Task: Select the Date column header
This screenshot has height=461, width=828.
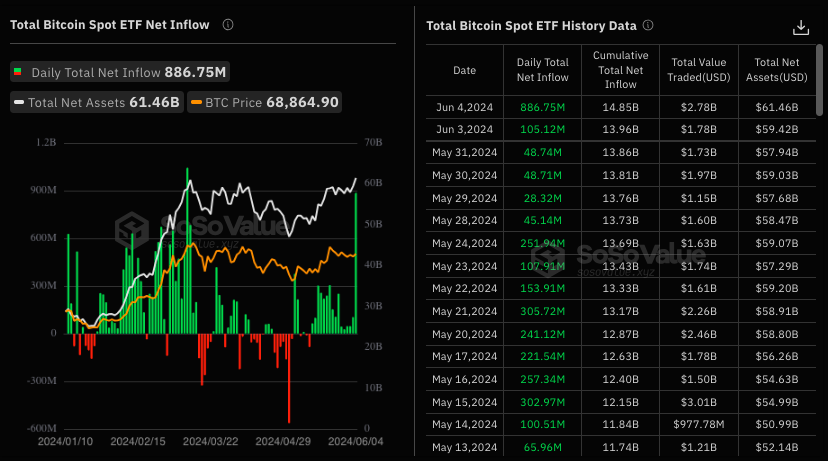Action: (465, 71)
